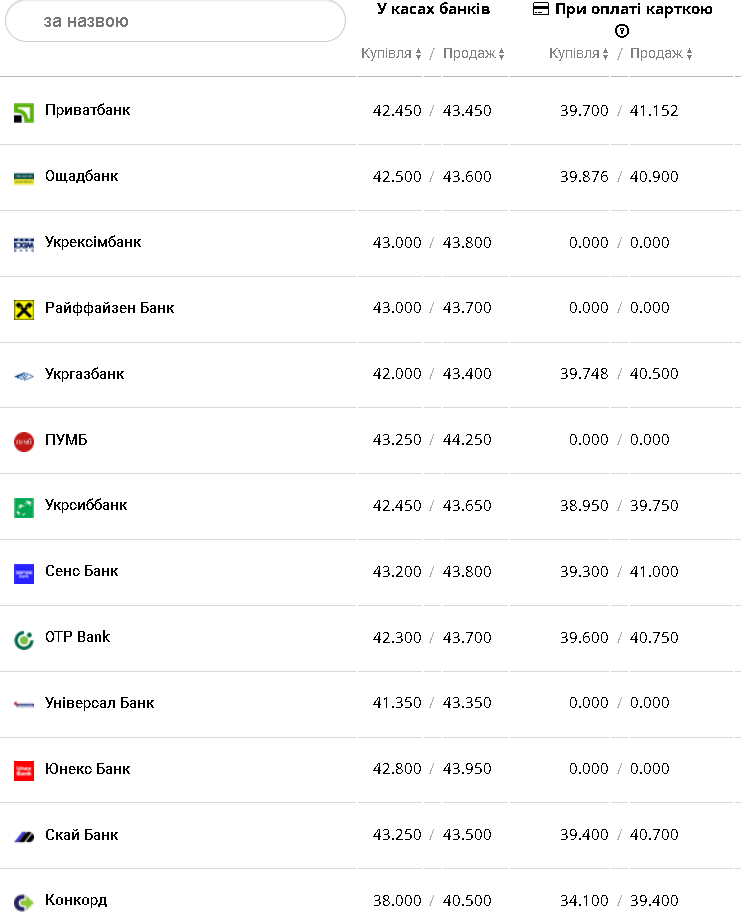The width and height of the screenshot is (741, 915).
Task: Sort by card payment Продаж column
Action: (x=661, y=54)
